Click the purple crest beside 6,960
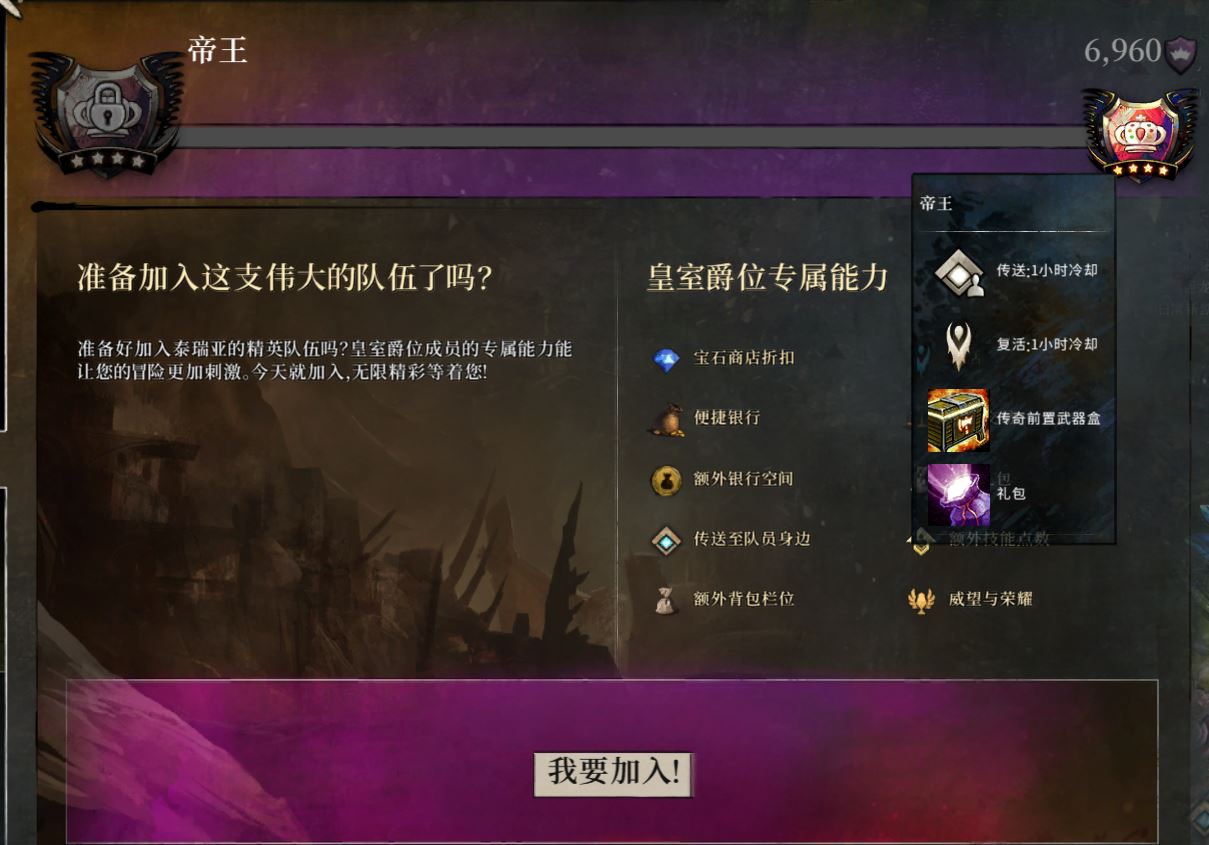The height and width of the screenshot is (845, 1209). point(1181,52)
